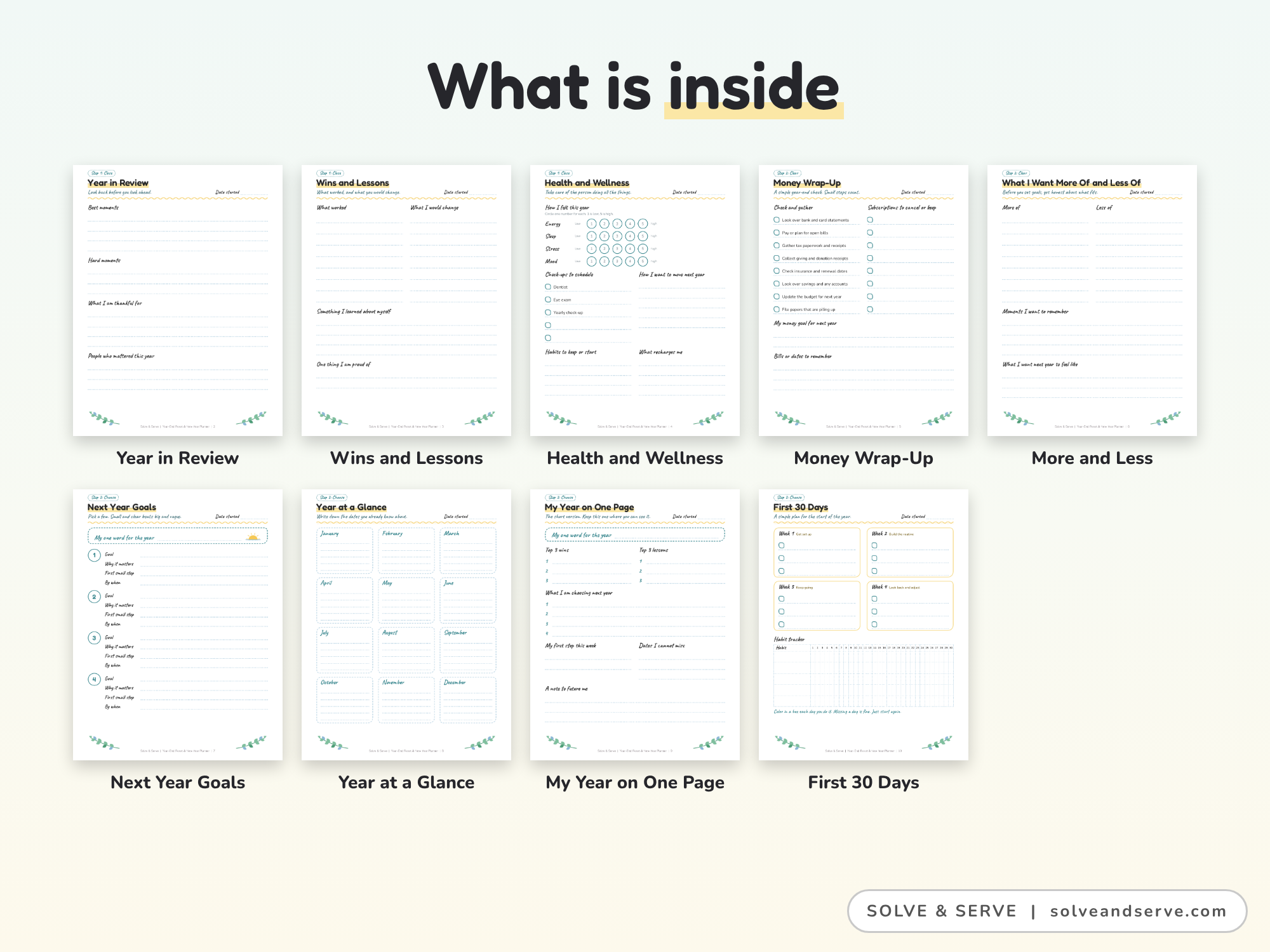
Task: Click the June box in Year at a Glance
Action: pyautogui.click(x=468, y=600)
